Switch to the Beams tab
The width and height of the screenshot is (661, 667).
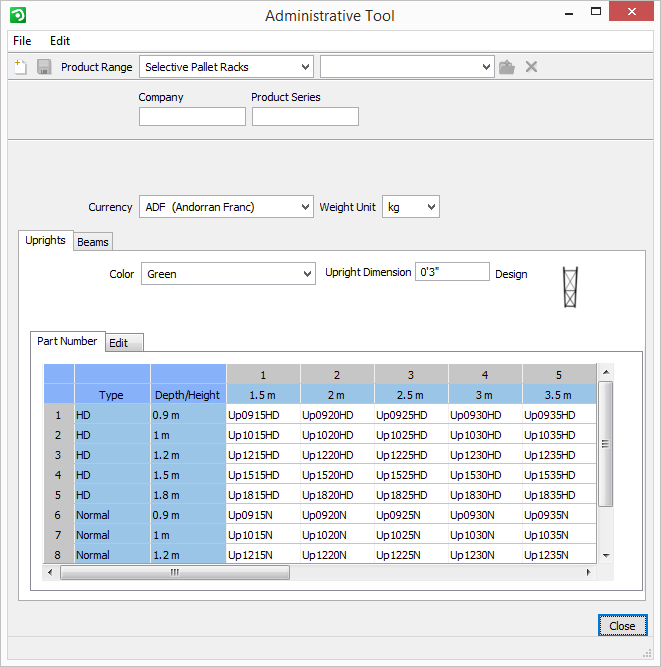[93, 242]
